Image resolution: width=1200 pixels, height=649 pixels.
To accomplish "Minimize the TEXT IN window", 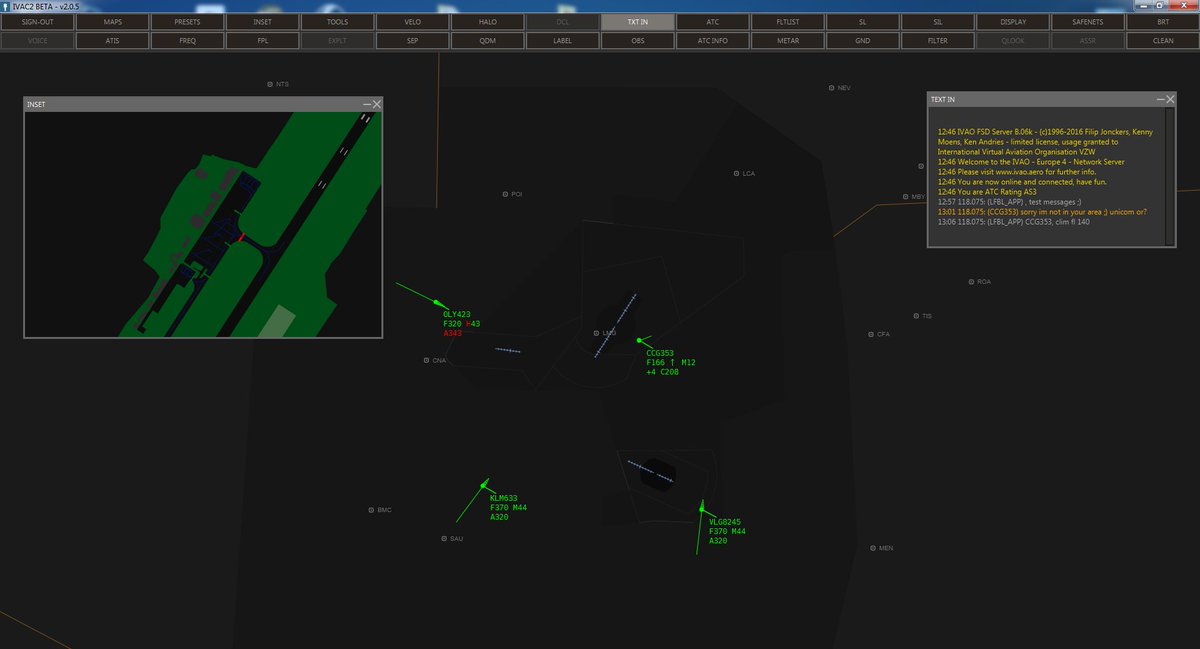I will pos(1160,99).
